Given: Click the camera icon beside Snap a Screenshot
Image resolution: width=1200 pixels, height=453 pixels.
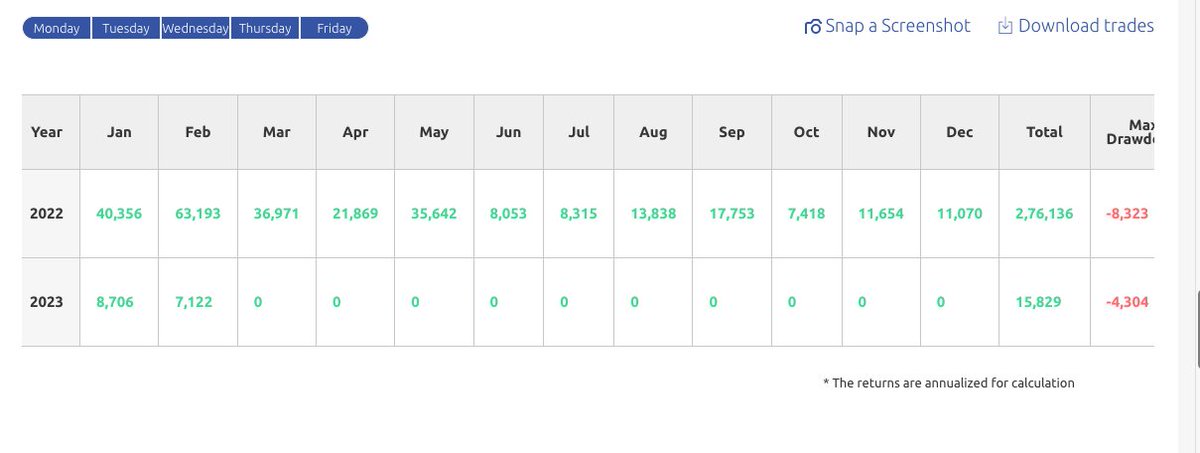Looking at the screenshot, I should pos(813,27).
